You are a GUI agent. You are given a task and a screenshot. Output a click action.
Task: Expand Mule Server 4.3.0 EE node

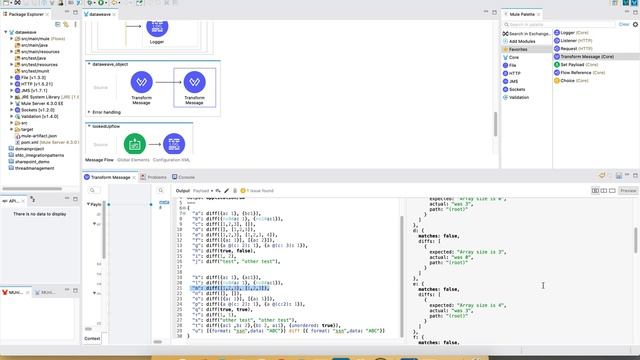coord(11,104)
